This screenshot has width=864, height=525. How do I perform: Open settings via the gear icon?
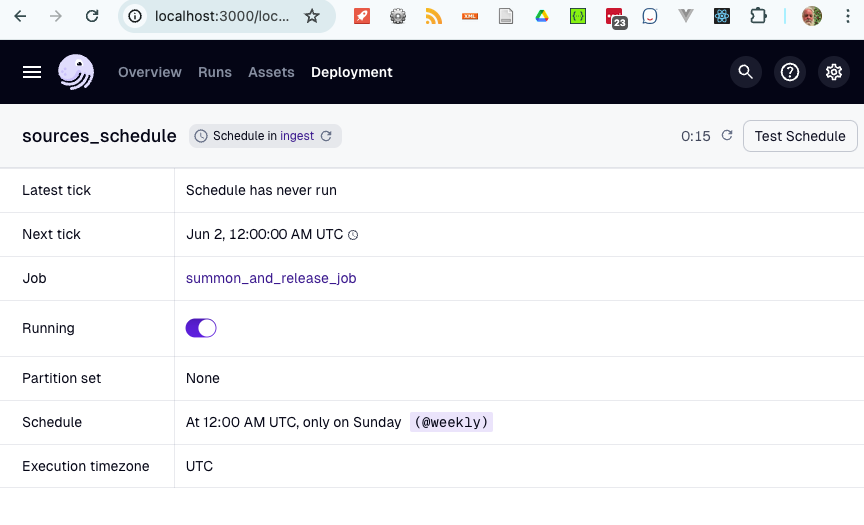834,72
